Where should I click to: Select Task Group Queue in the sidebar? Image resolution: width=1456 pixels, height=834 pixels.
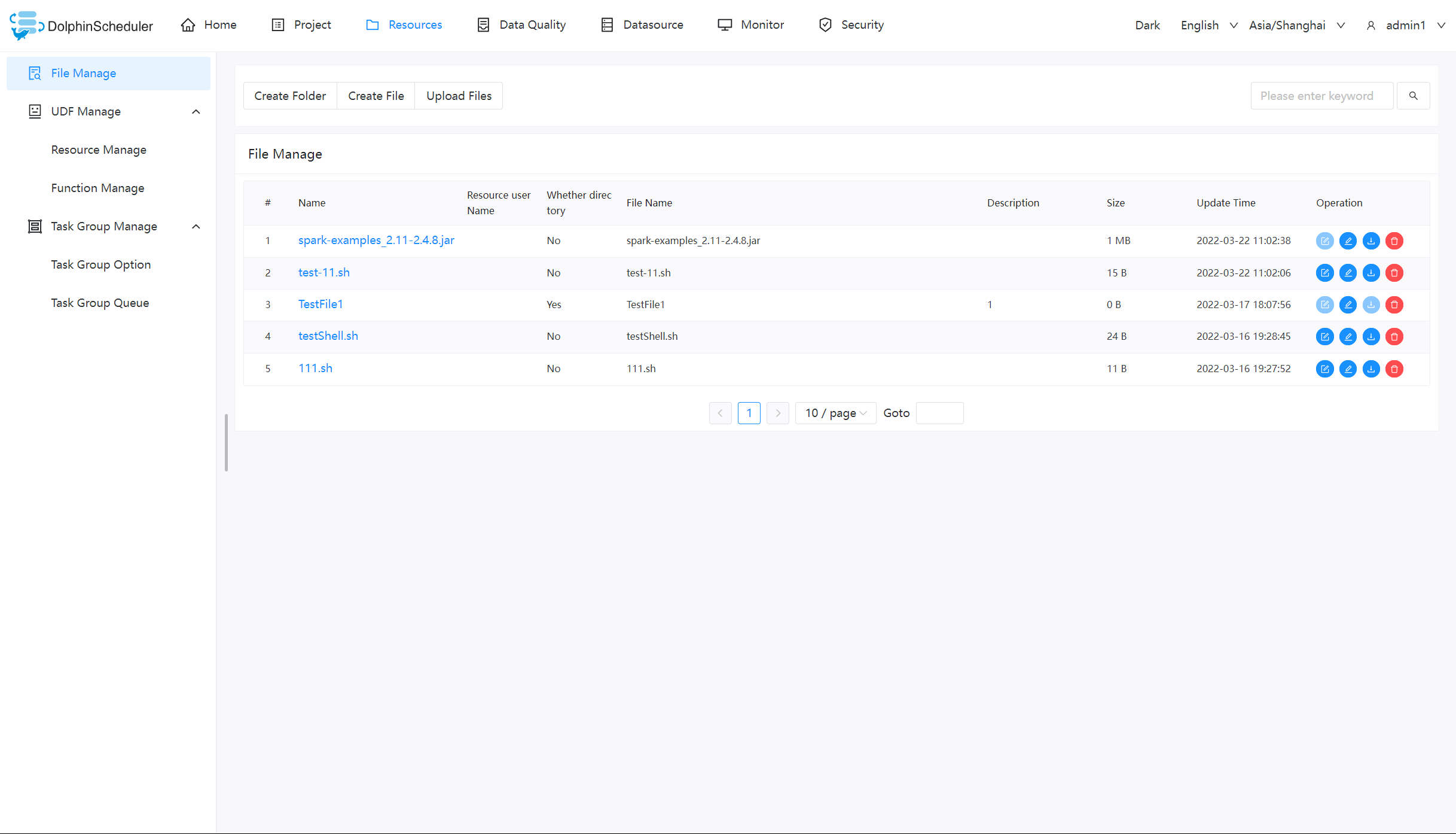click(100, 303)
